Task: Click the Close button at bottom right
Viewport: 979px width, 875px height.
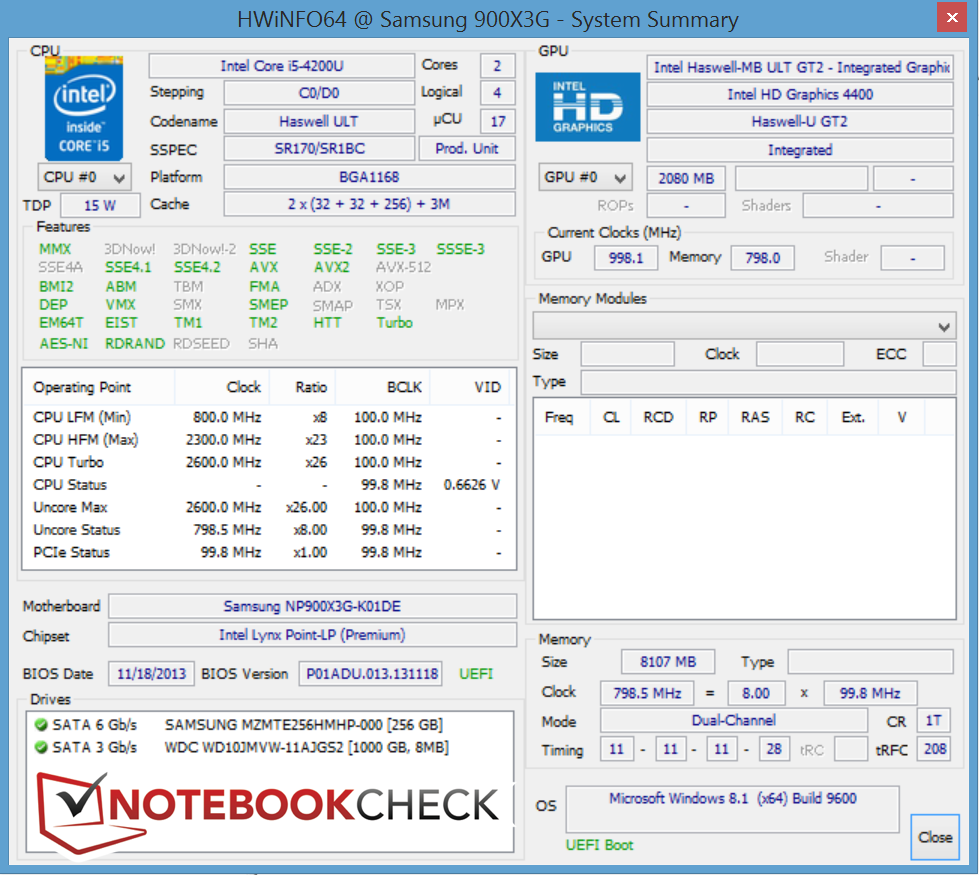Action: [935, 837]
